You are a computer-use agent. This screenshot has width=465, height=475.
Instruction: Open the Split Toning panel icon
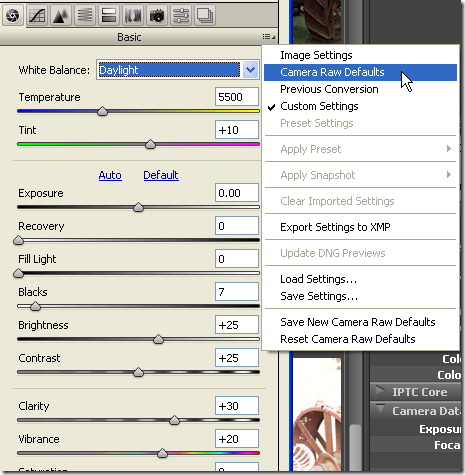pos(109,16)
